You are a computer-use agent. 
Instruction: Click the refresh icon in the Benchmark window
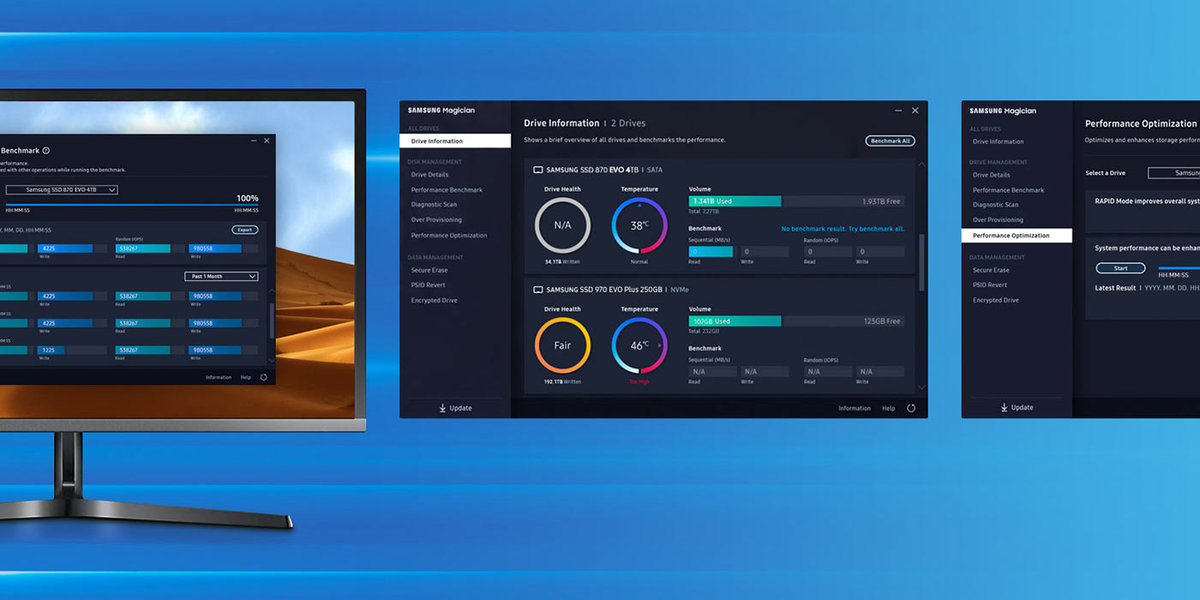263,377
